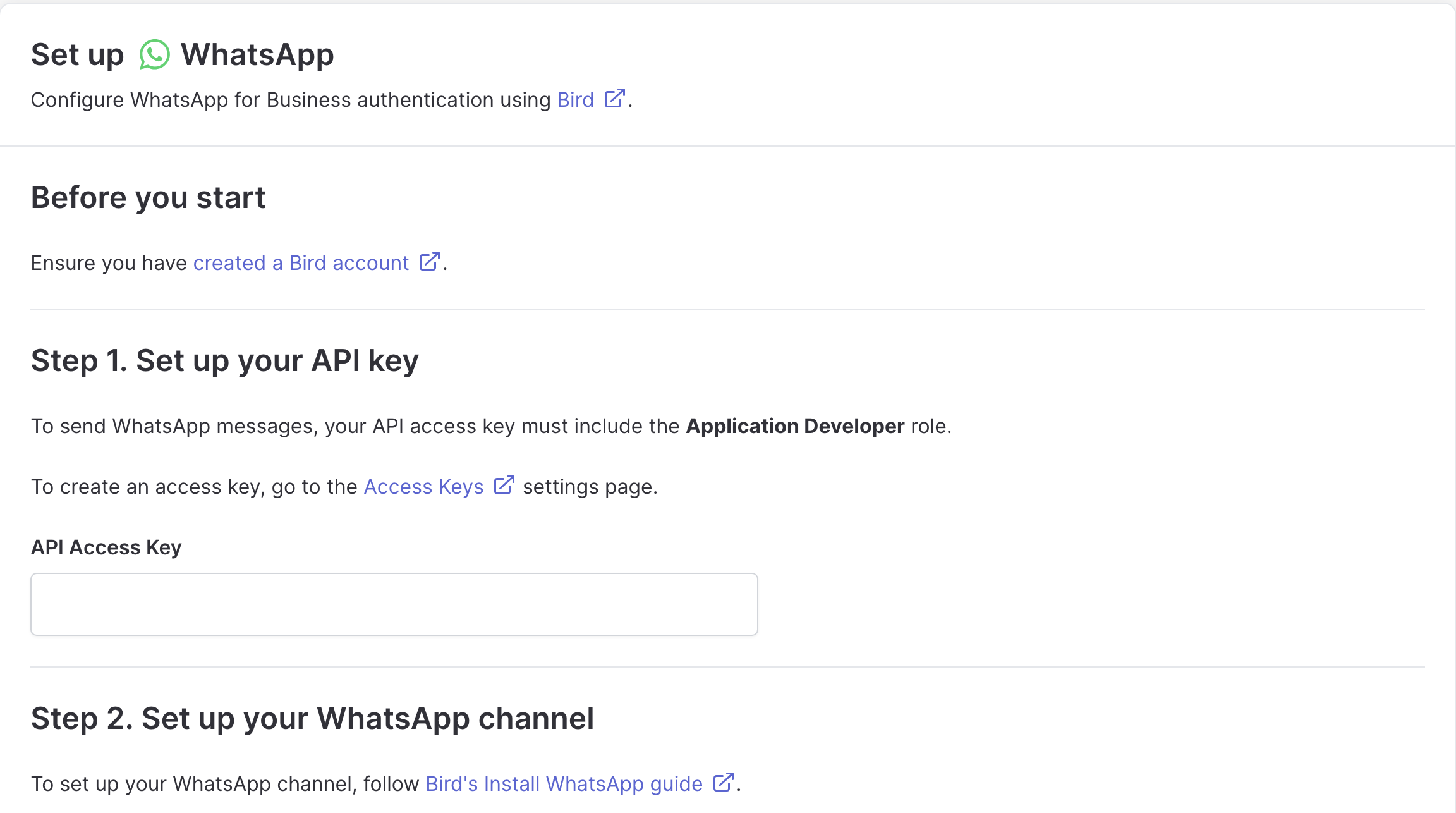Click external-link icon beside the Bird link
This screenshot has height=813, width=1456.
tap(614, 99)
